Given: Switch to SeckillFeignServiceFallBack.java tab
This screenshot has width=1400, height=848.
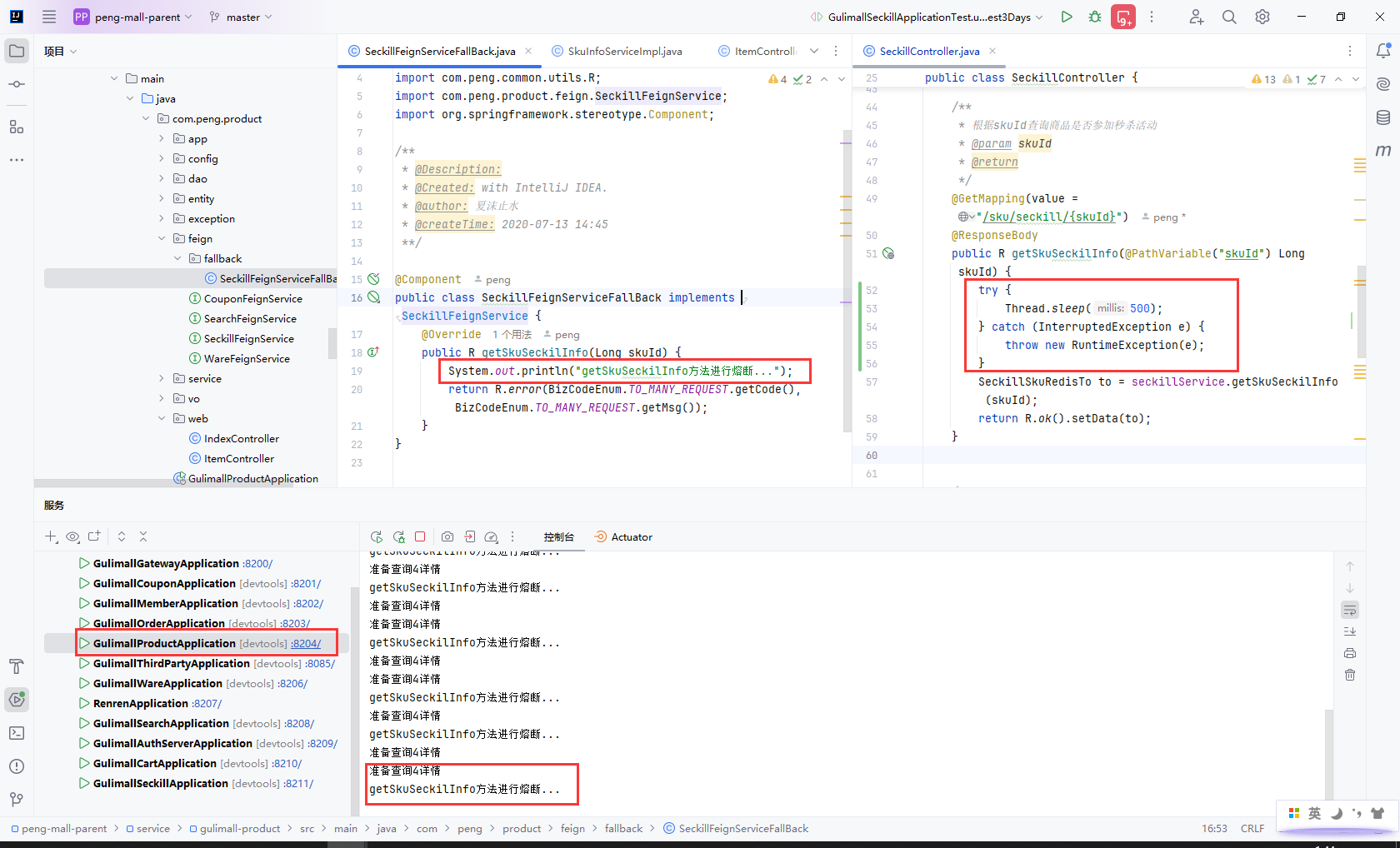Looking at the screenshot, I should pos(440,51).
